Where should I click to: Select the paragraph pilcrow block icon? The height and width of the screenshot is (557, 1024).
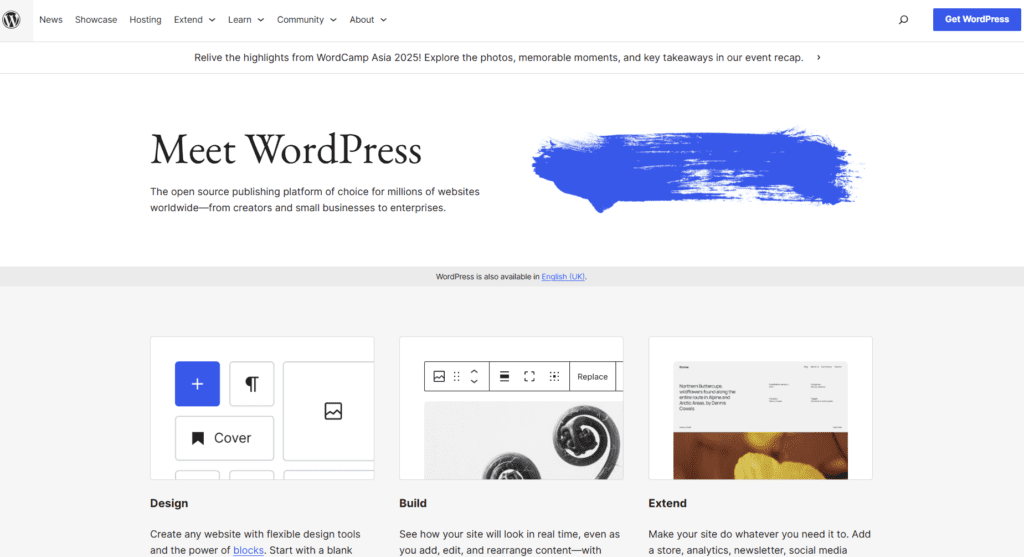tap(251, 383)
